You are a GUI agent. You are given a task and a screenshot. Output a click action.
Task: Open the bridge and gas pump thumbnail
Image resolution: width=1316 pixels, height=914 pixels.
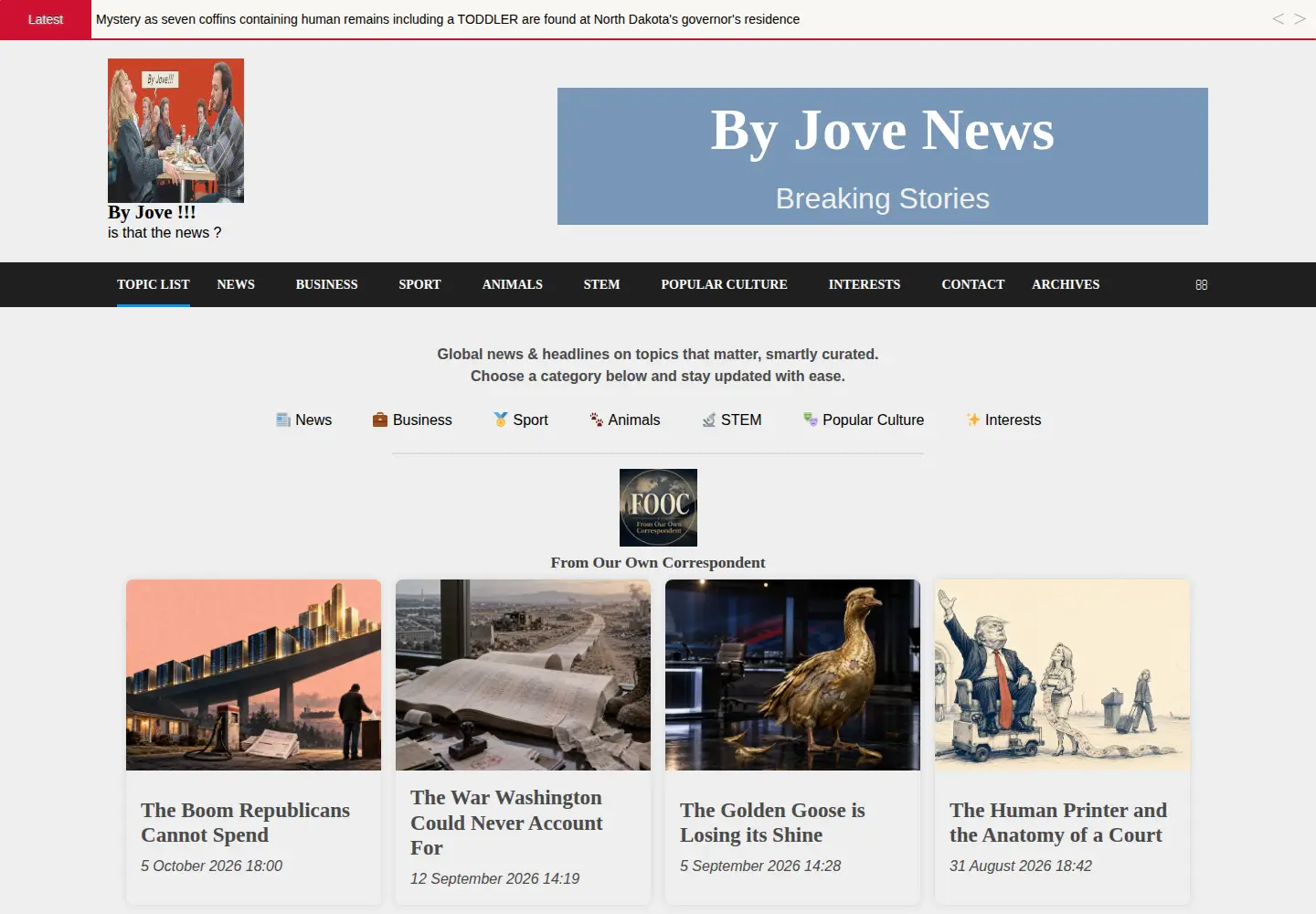(x=253, y=675)
